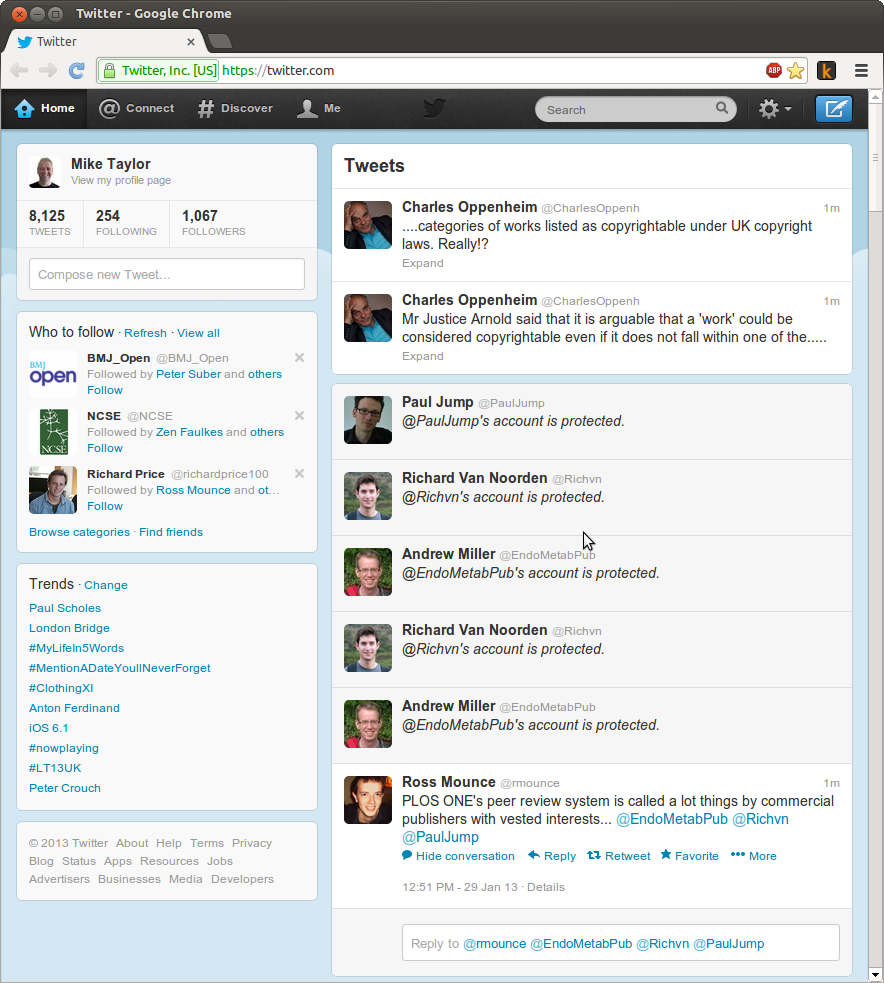Click Peter Suber link under BMJ_Open
The image size is (884, 983).
(188, 374)
